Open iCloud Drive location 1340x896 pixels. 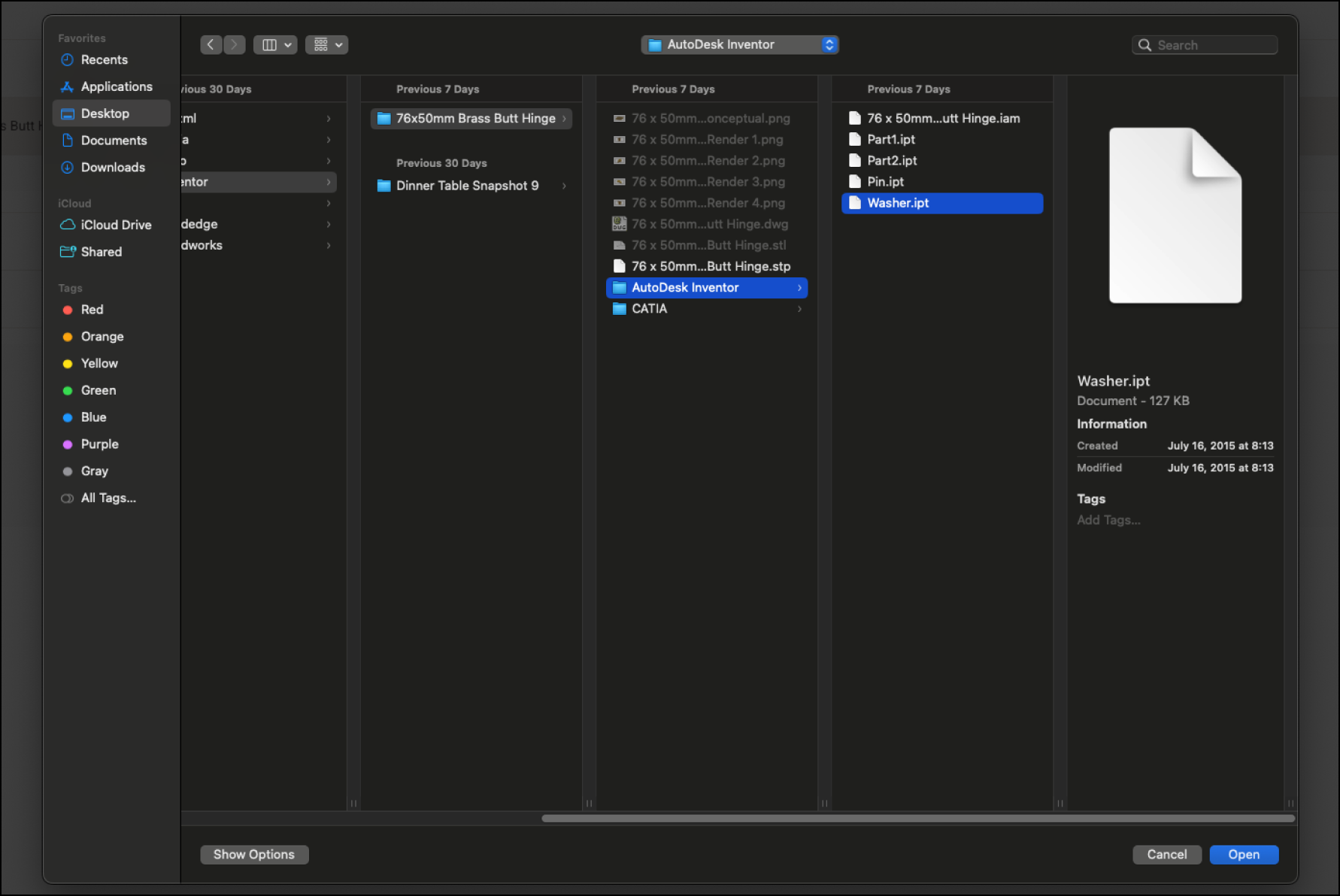point(116,225)
